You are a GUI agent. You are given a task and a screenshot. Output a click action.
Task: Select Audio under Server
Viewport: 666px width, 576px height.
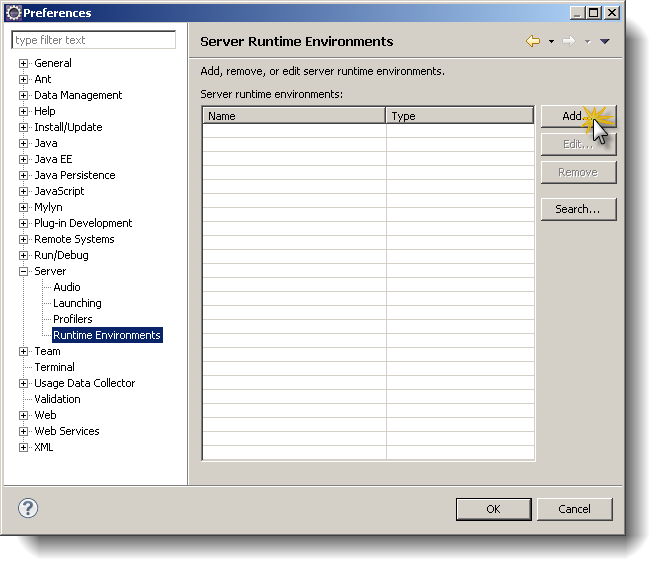[67, 287]
